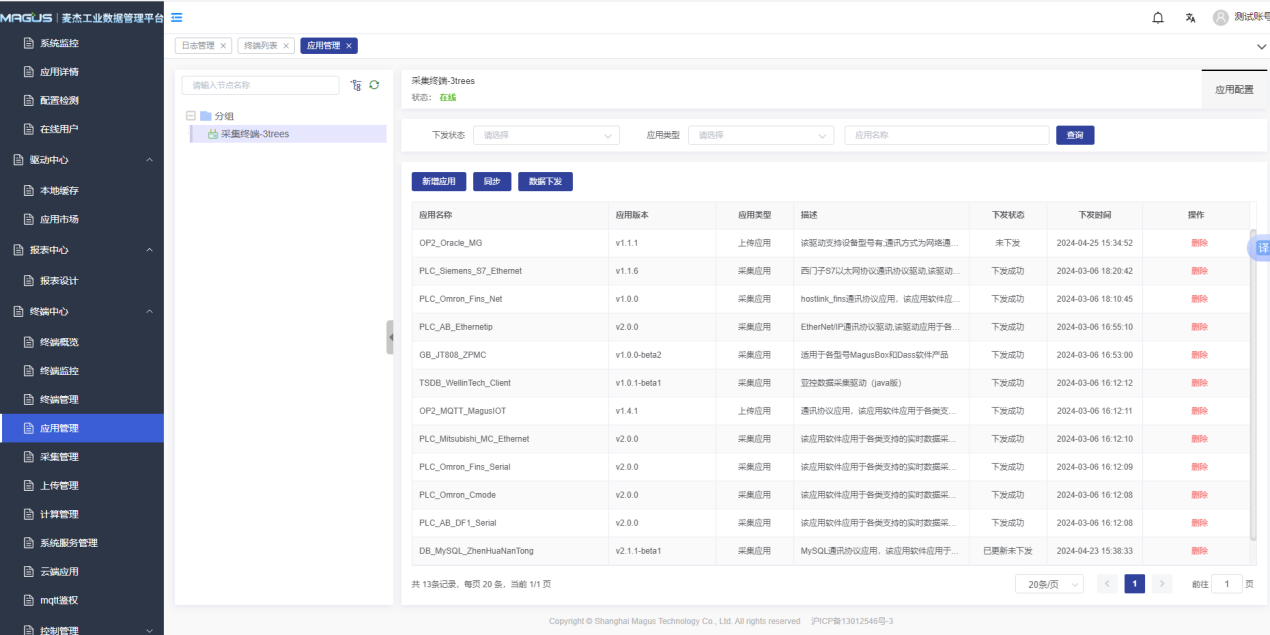Open the 应用类型 dropdown
Viewport: 1270px width, 635px height.
click(760, 135)
